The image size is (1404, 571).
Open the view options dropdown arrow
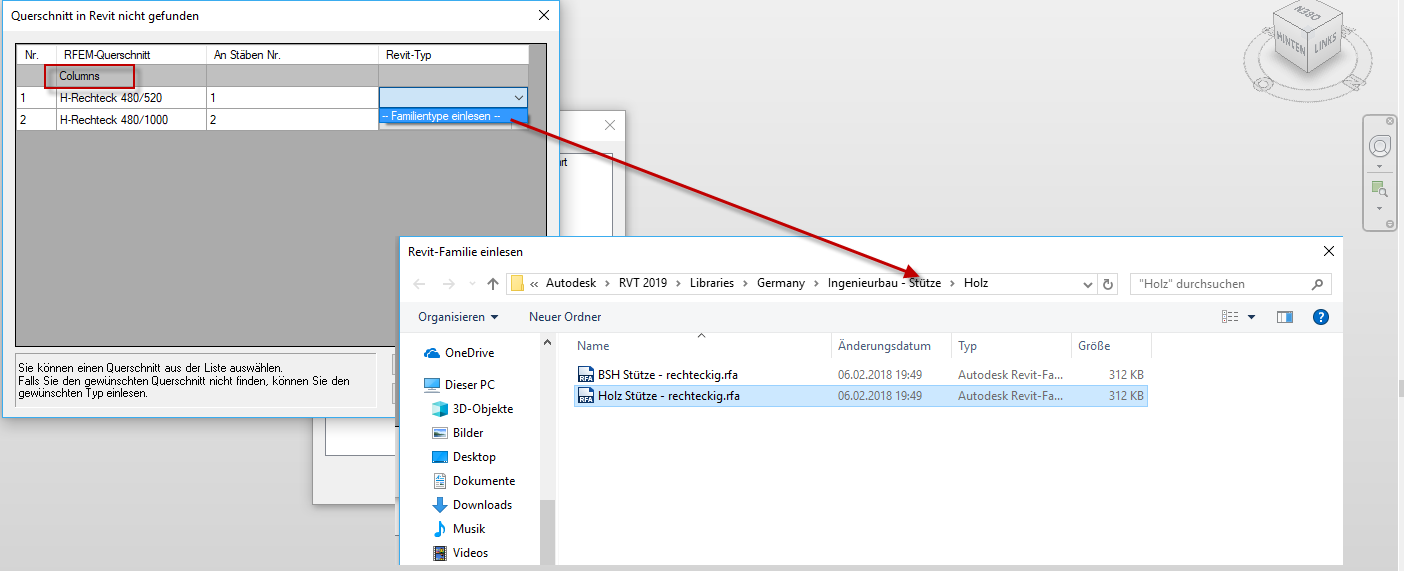coord(1251,317)
